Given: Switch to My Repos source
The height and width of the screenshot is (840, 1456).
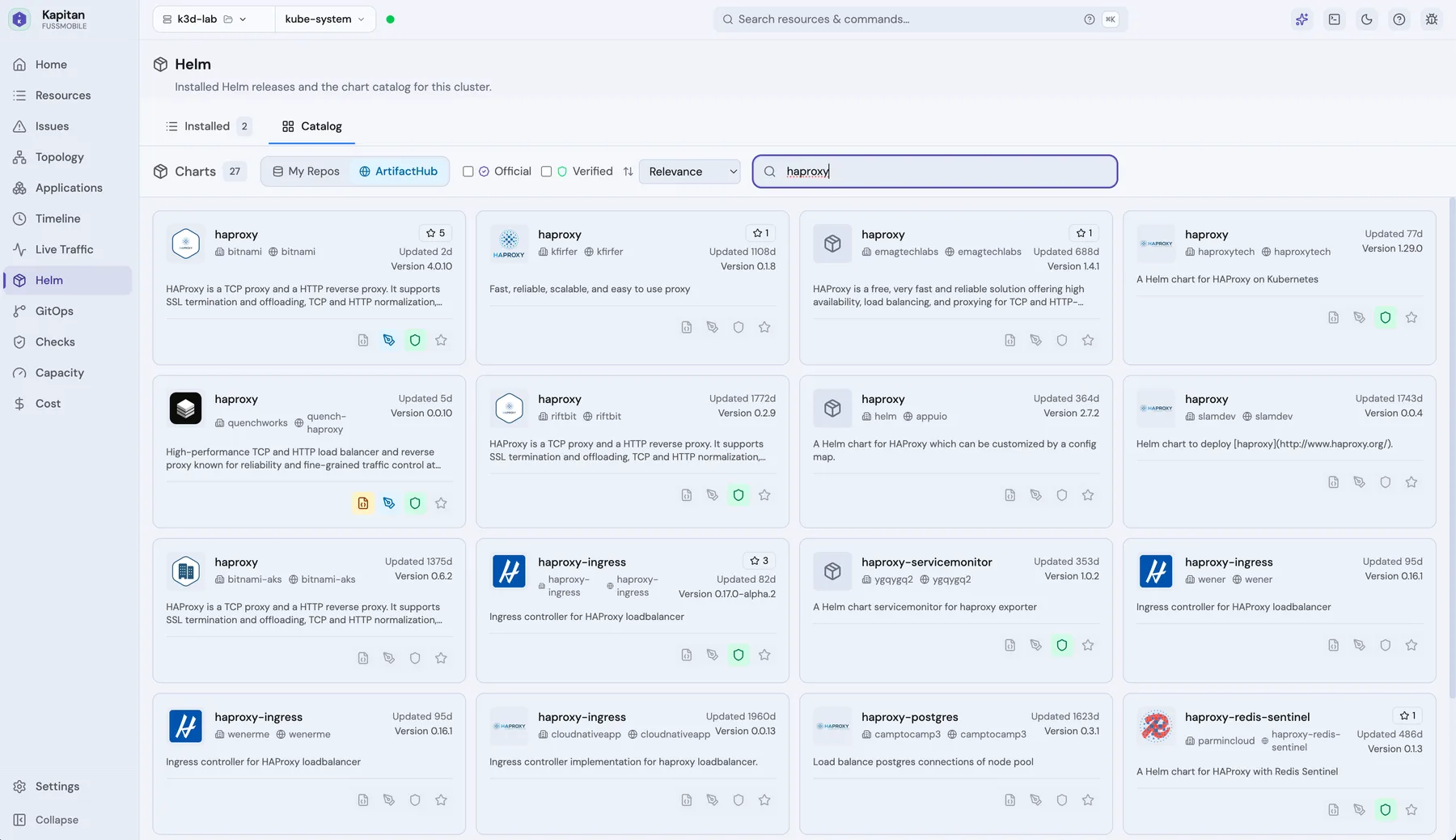Looking at the screenshot, I should 306,172.
